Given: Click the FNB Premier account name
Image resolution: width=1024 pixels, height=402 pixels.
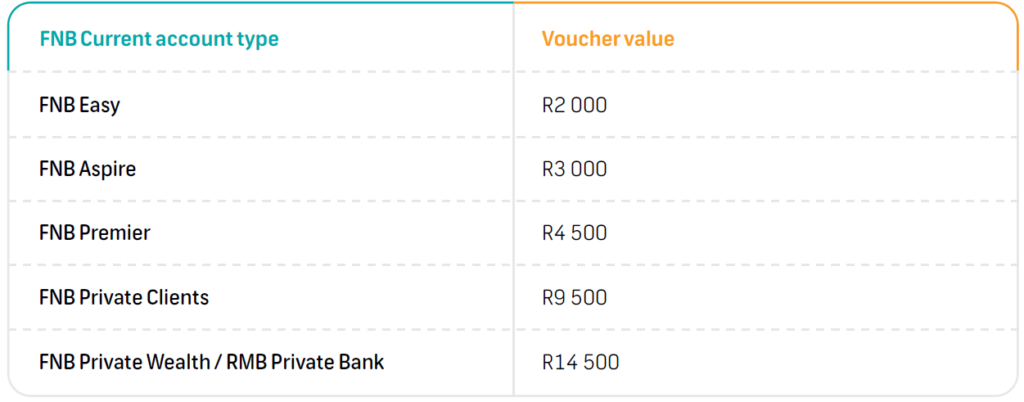Looking at the screenshot, I should pos(94,233).
